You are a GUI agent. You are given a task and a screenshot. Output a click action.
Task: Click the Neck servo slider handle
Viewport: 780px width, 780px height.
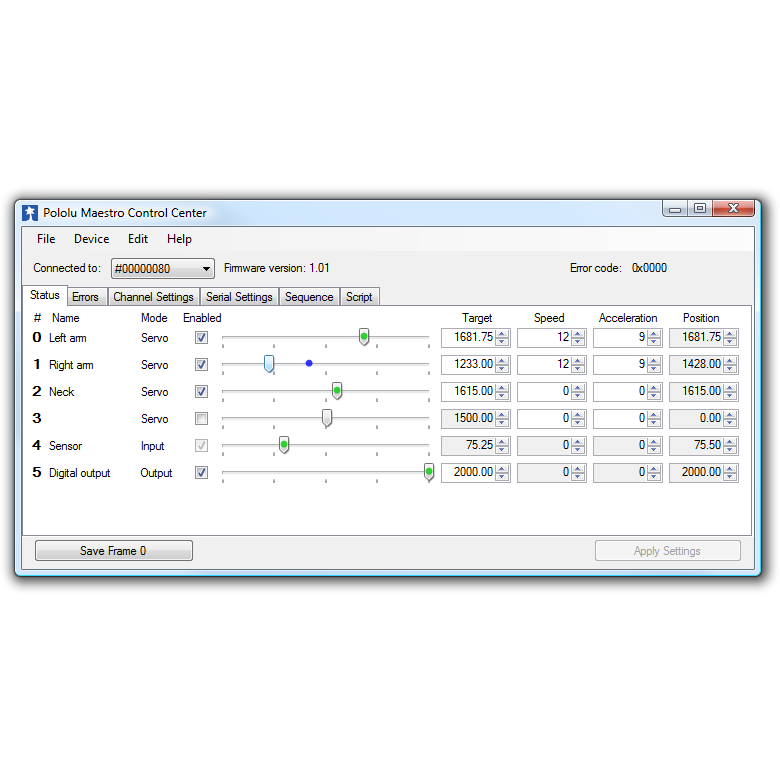click(337, 391)
